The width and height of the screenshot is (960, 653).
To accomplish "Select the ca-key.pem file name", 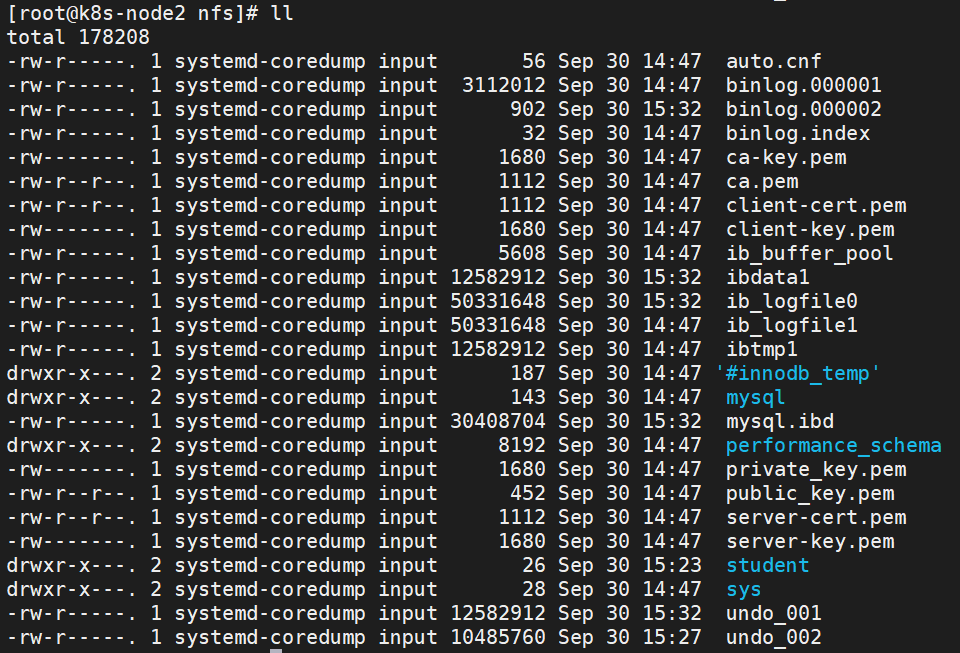I will pyautogui.click(x=785, y=158).
